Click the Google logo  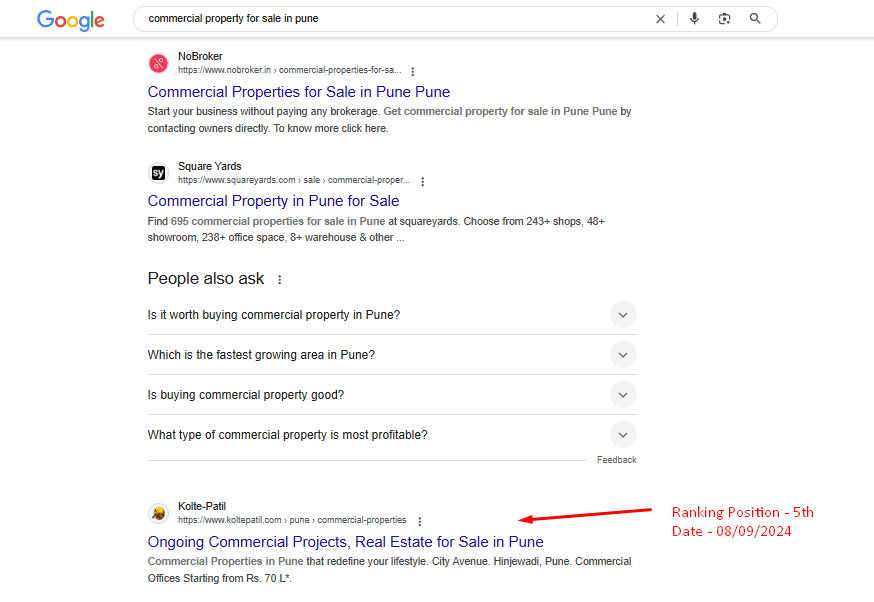(x=70, y=20)
